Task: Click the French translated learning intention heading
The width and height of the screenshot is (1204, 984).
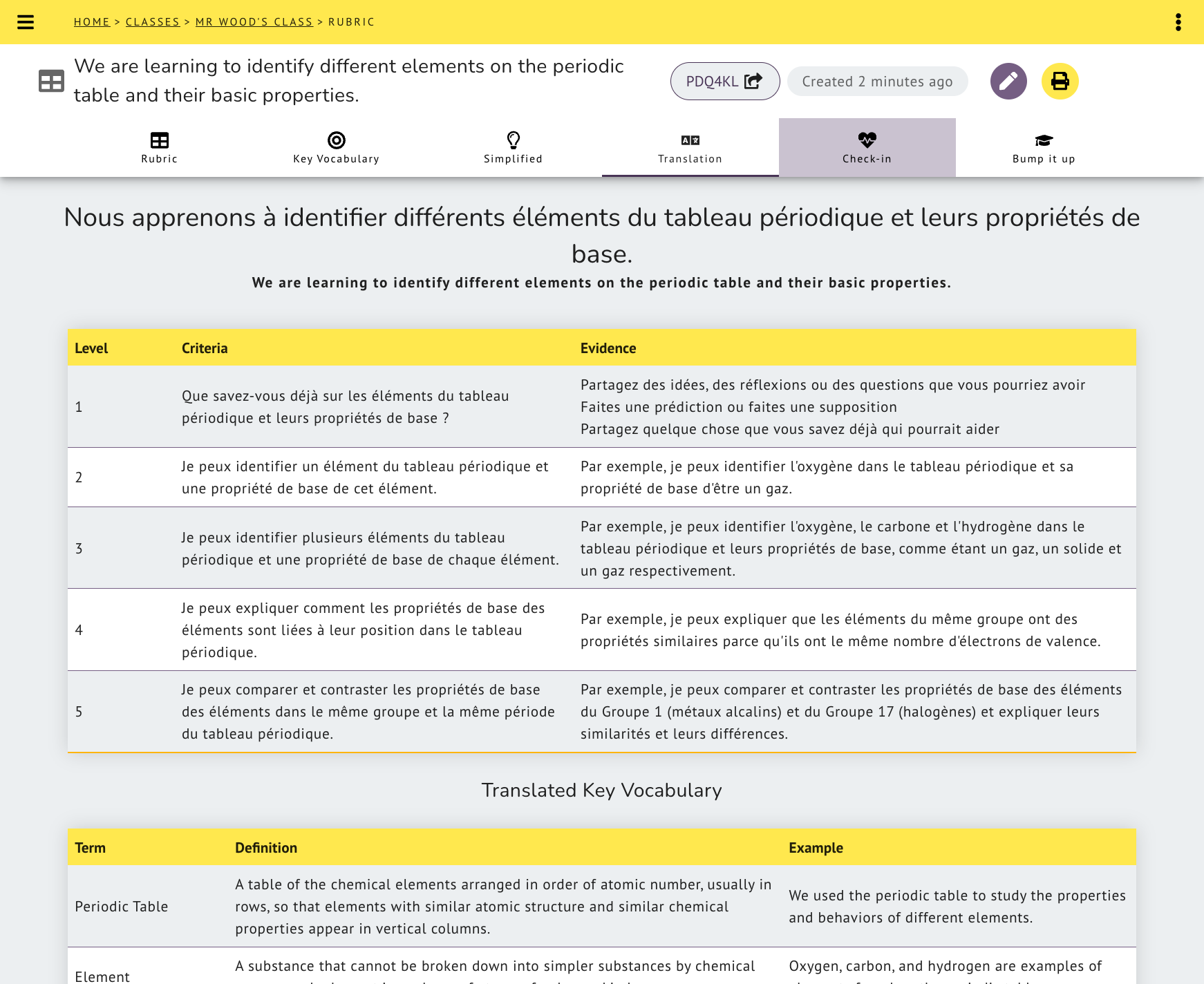Action: click(x=602, y=236)
